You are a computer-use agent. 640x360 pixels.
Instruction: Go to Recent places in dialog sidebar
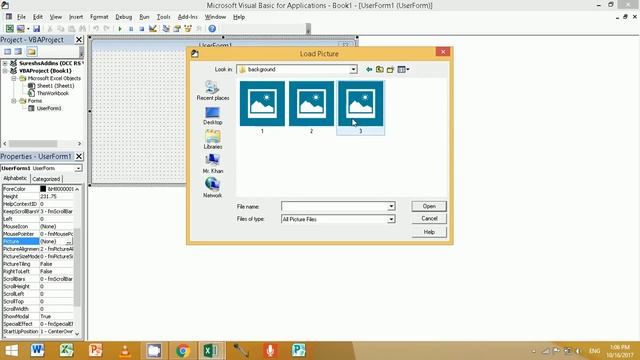[x=213, y=90]
